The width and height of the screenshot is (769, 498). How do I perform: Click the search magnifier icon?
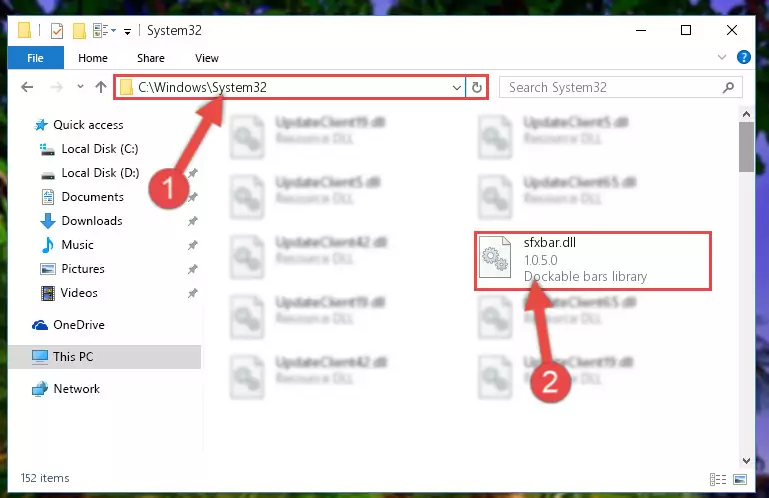tap(729, 87)
